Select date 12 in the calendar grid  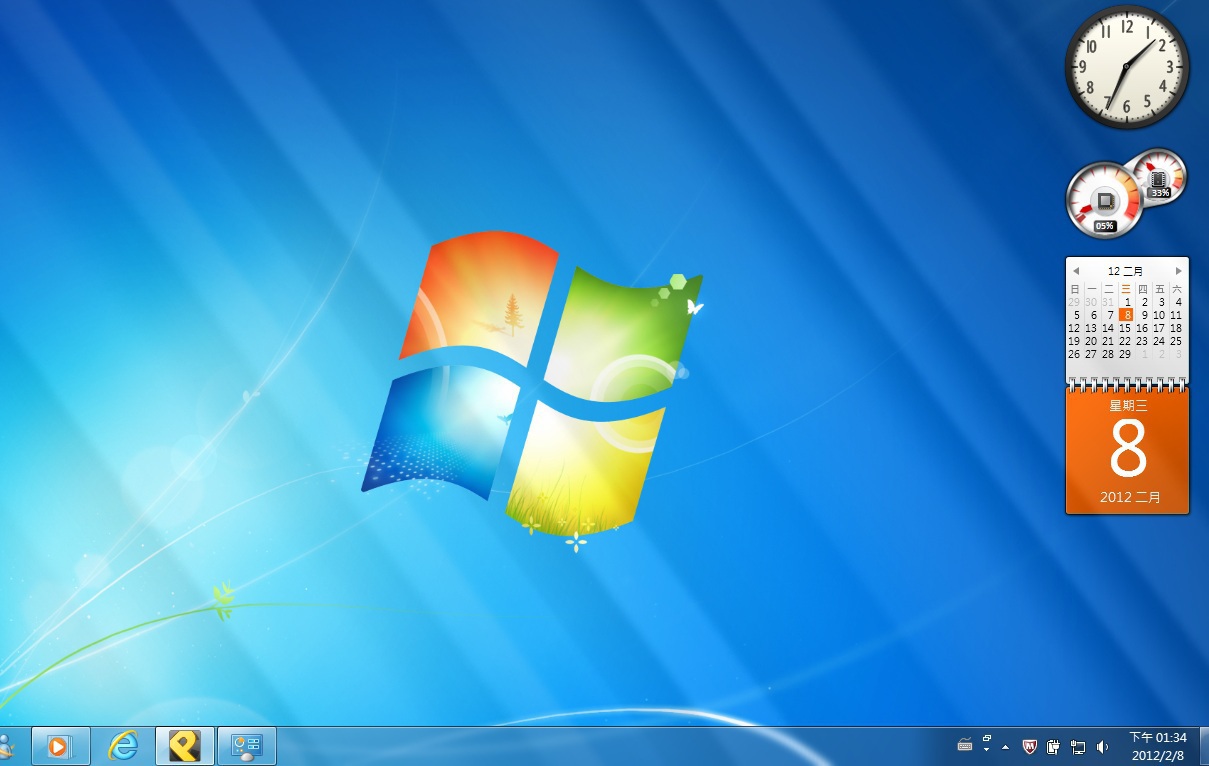[1076, 327]
